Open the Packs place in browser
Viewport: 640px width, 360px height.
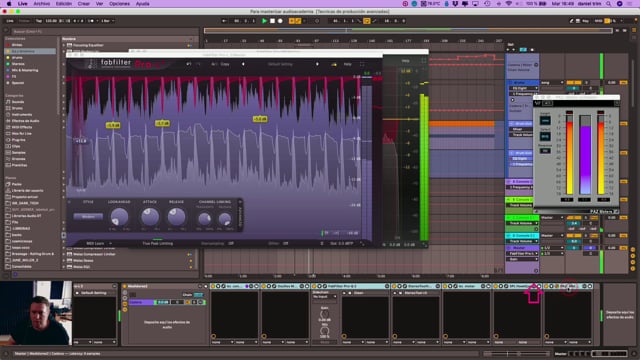17,184
